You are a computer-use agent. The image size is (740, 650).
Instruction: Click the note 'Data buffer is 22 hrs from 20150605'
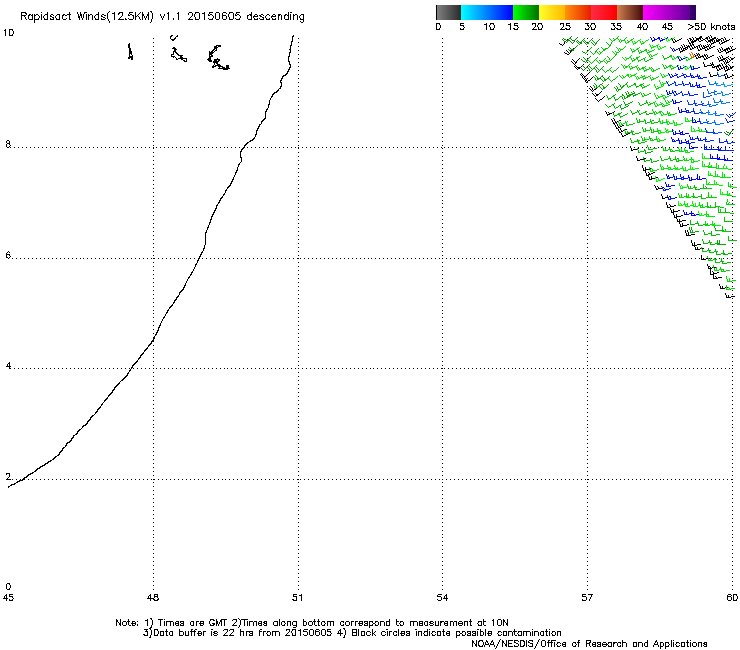[x=242, y=633]
